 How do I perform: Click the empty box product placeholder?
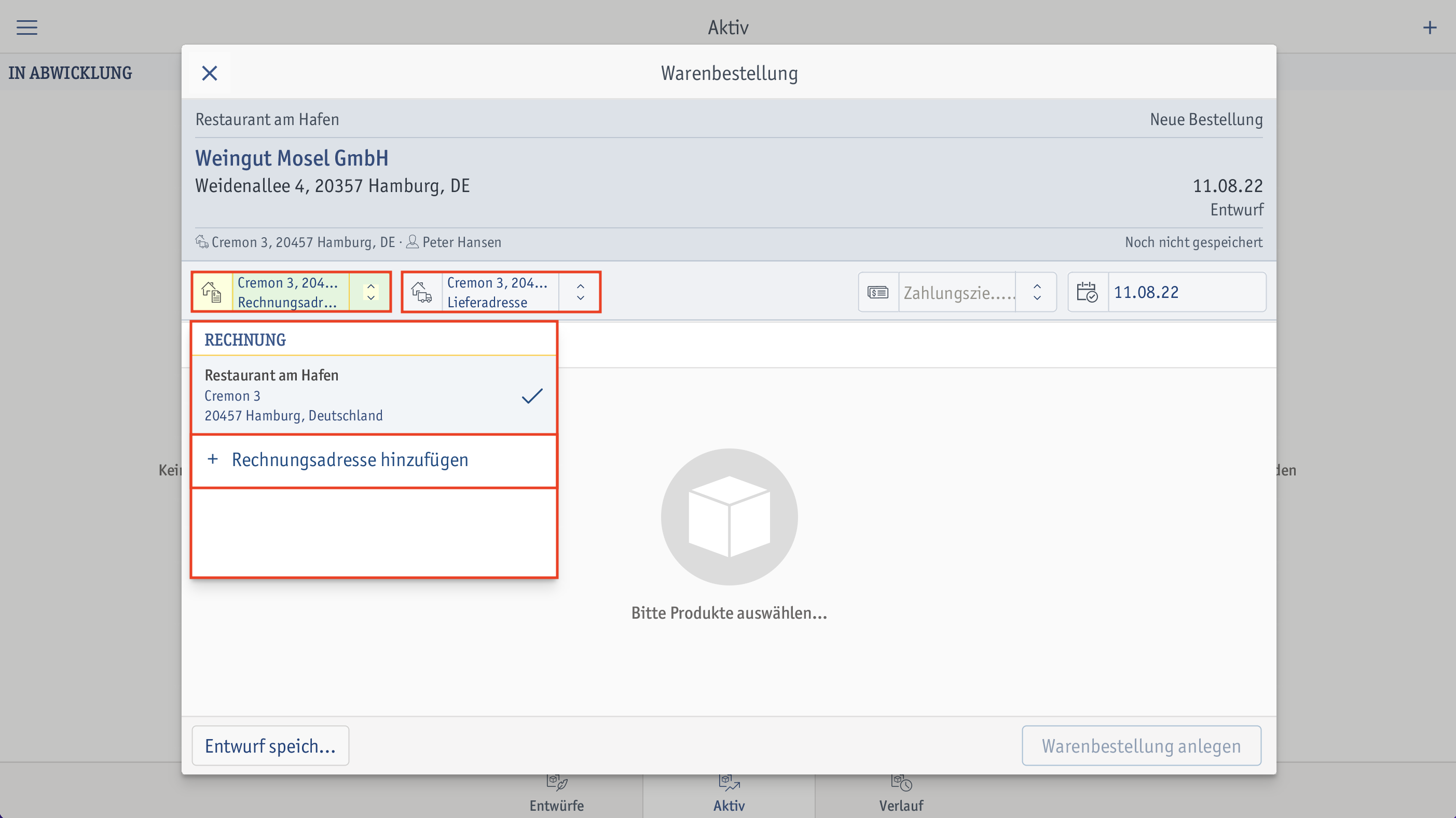(x=729, y=516)
